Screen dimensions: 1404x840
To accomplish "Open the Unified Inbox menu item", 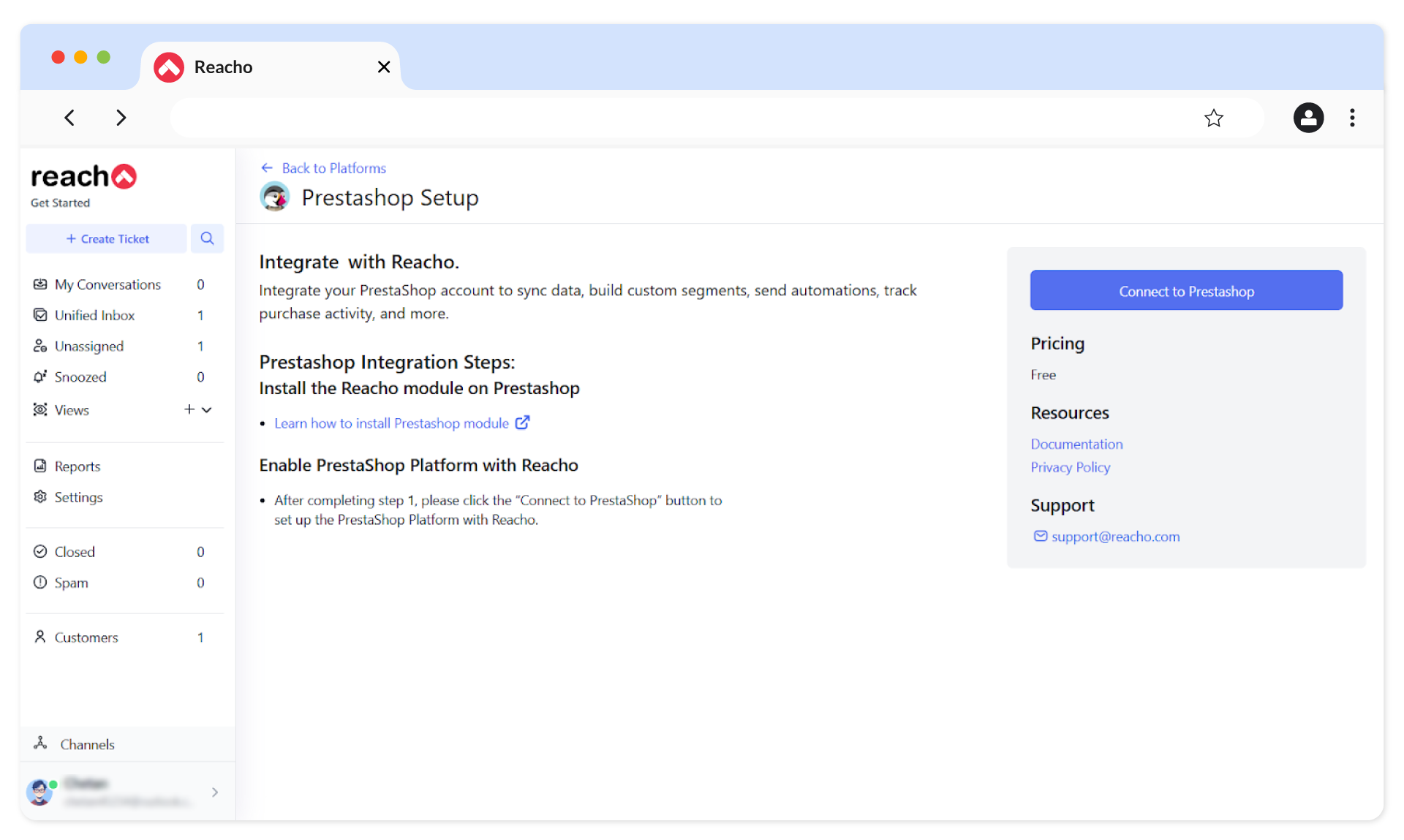I will click(x=95, y=315).
